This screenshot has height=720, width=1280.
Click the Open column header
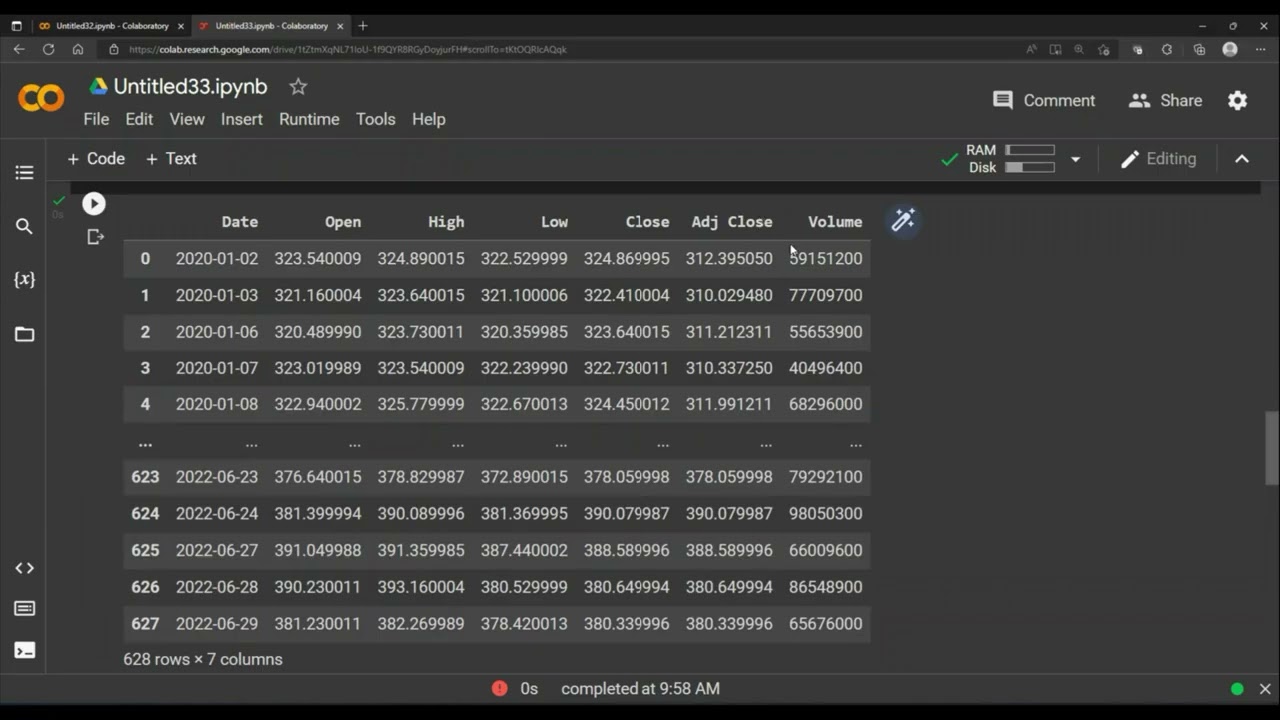pyautogui.click(x=343, y=222)
